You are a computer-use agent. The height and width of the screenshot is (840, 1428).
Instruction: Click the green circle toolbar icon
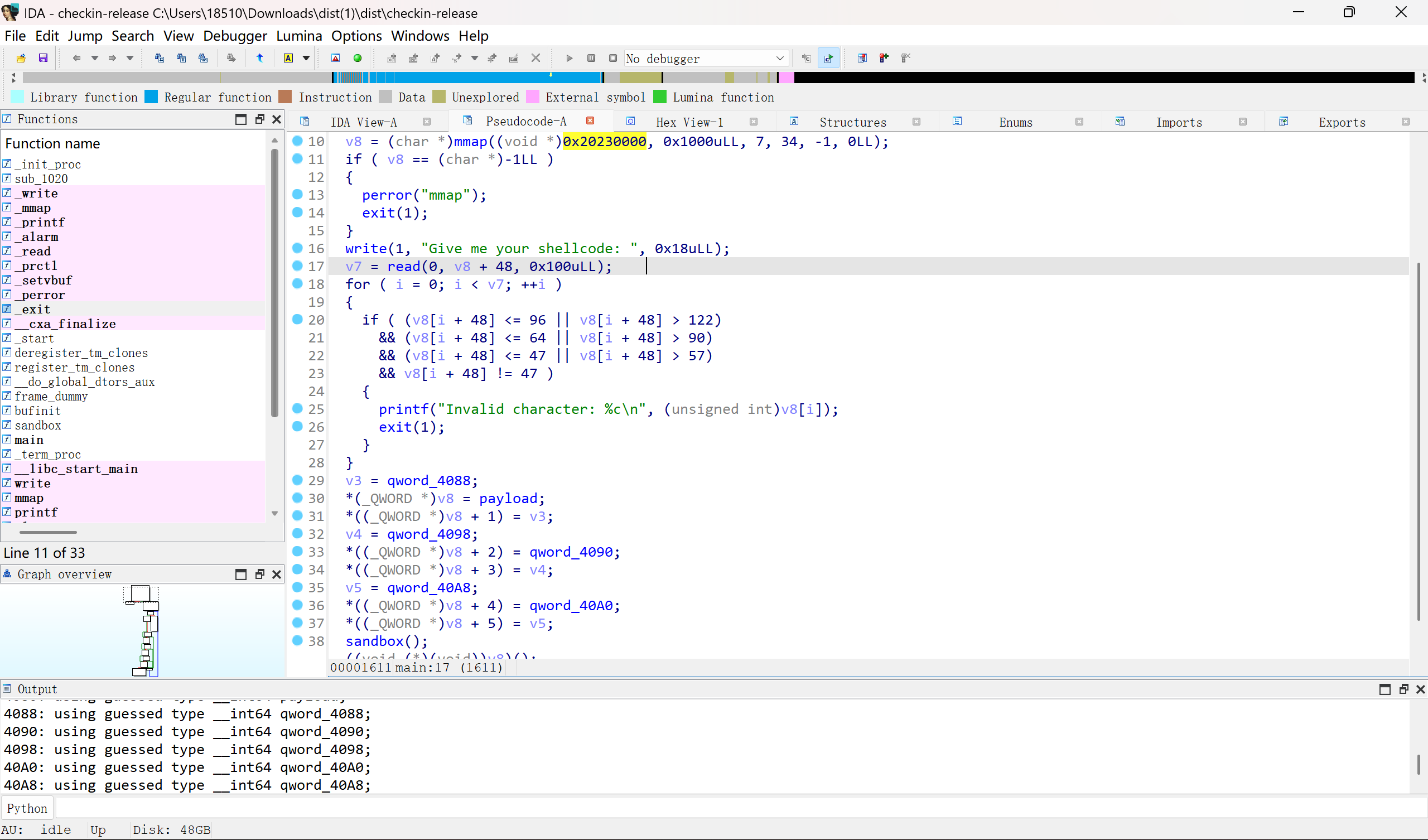[358, 58]
